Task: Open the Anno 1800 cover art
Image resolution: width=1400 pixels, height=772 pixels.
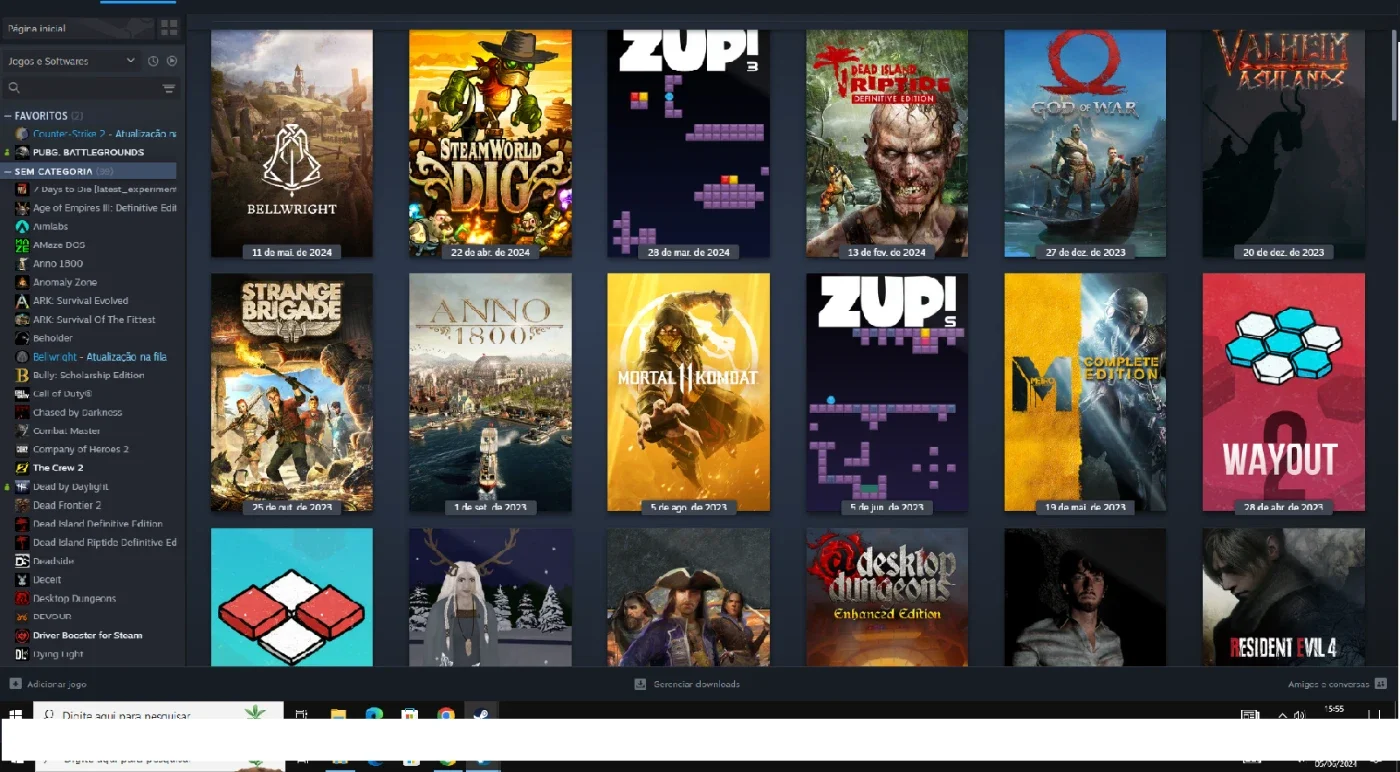Action: point(490,392)
